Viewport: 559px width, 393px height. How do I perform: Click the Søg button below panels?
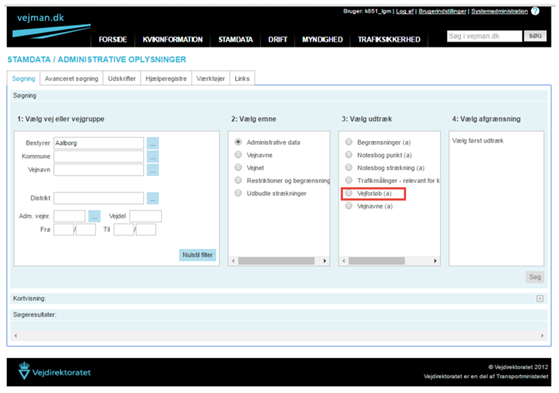pyautogui.click(x=535, y=277)
